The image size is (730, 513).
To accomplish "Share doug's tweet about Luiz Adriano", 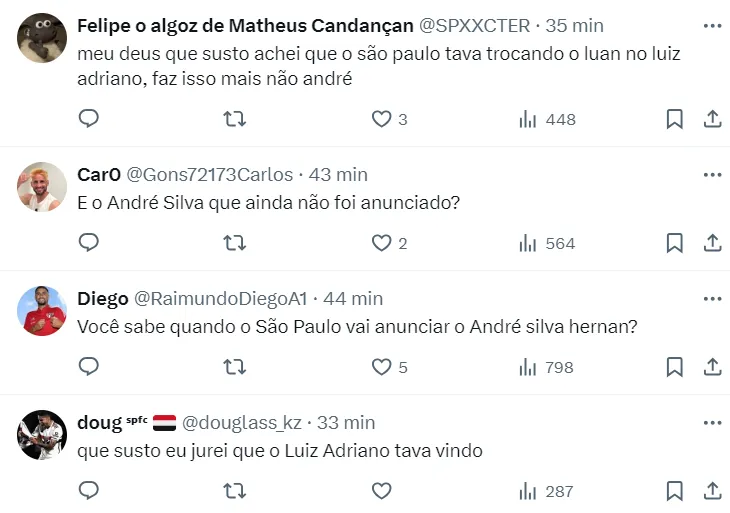I will 712,491.
